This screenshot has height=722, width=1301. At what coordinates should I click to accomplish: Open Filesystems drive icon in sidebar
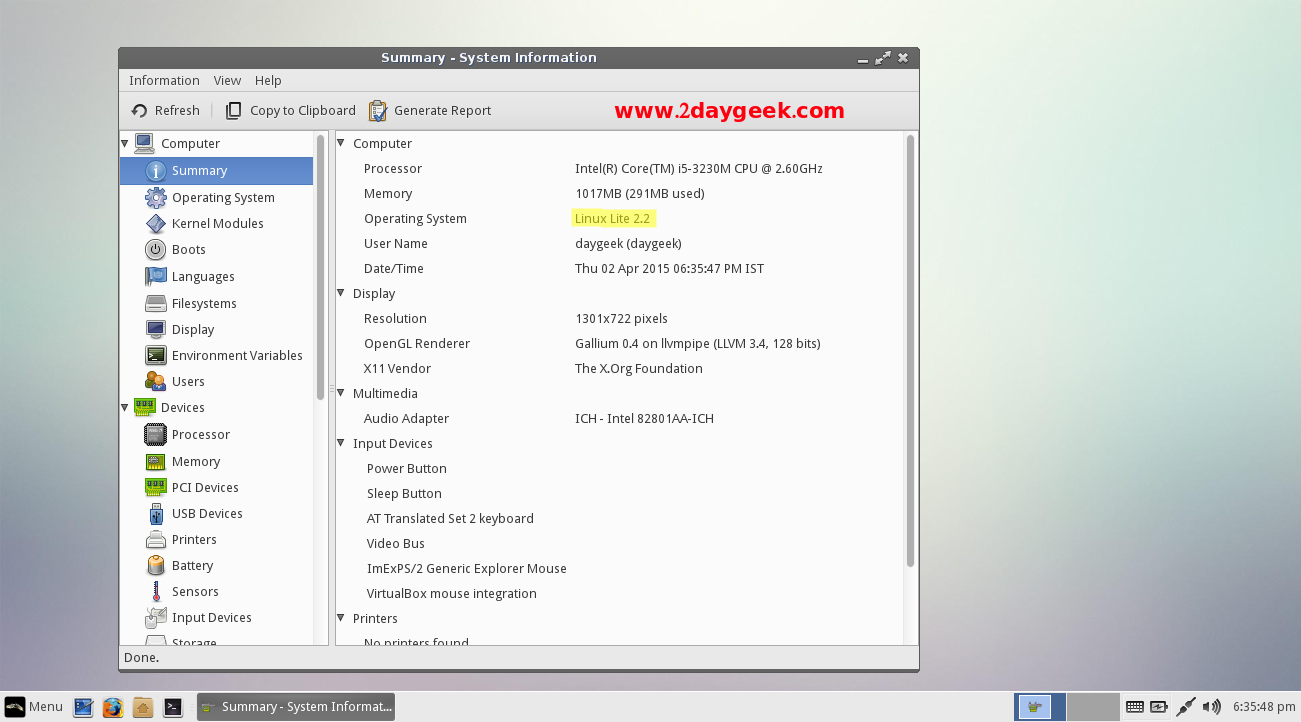tap(155, 304)
